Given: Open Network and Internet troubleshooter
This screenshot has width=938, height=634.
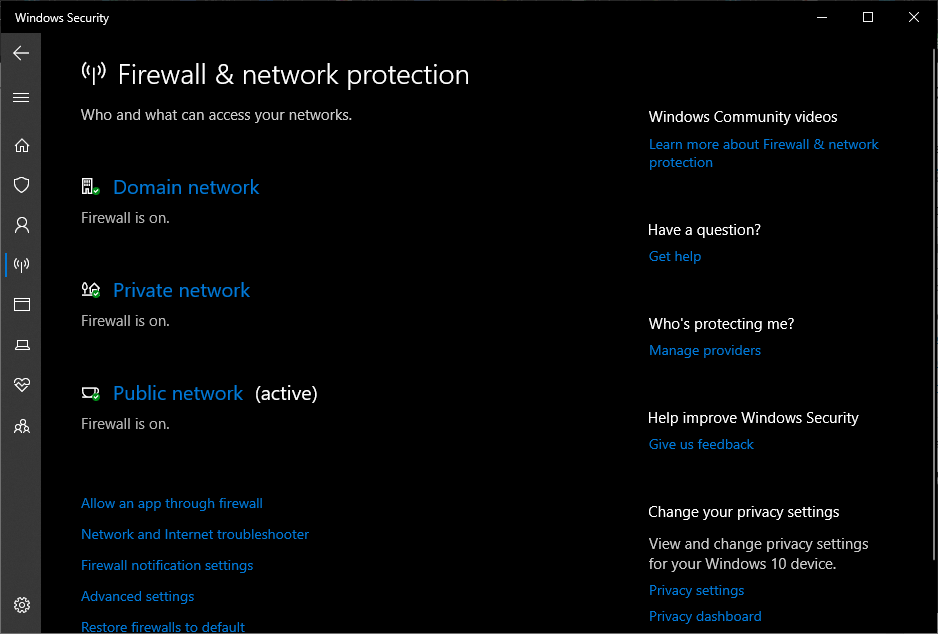Looking at the screenshot, I should (x=195, y=534).
